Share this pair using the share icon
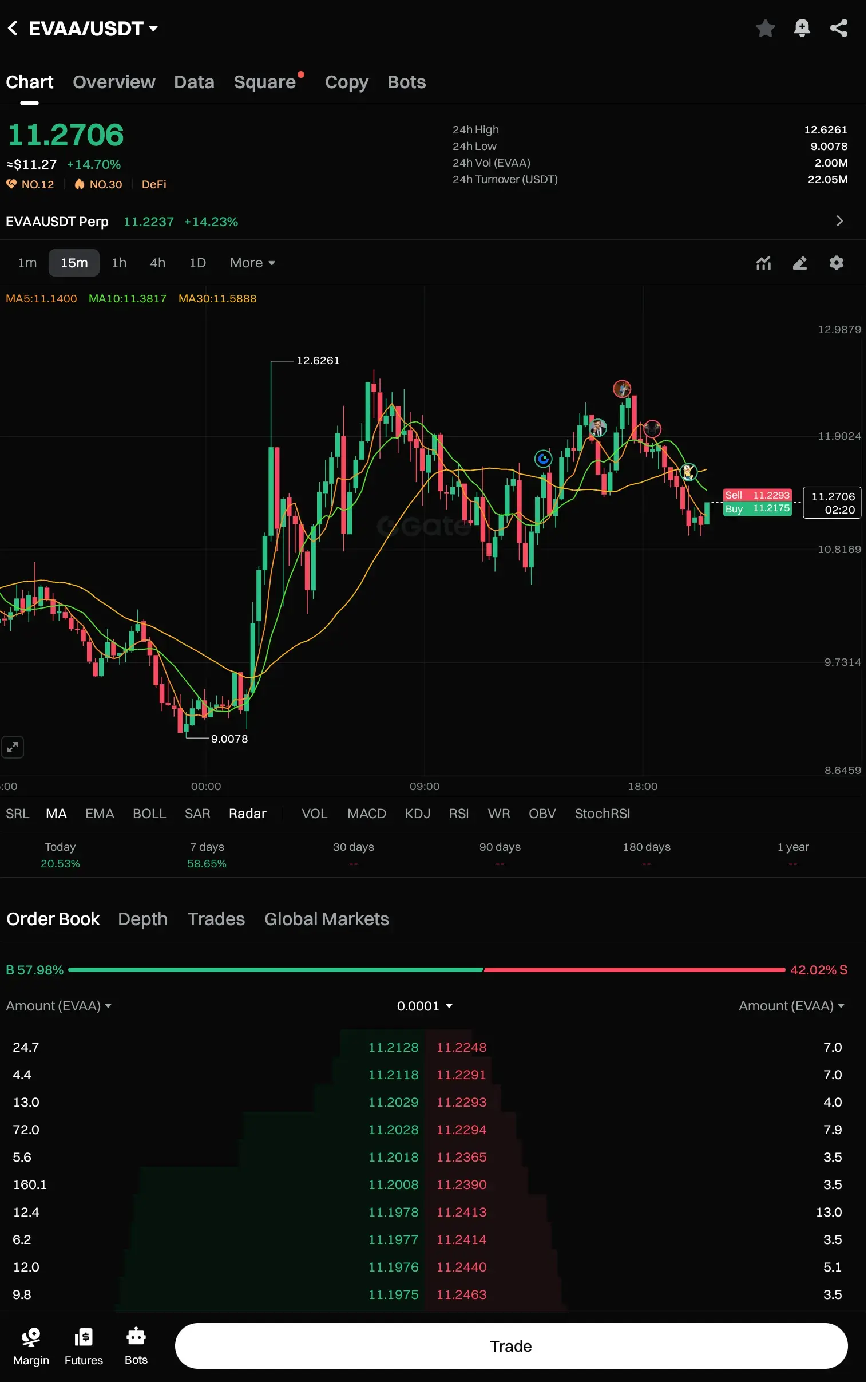The width and height of the screenshot is (868, 1382). [839, 28]
